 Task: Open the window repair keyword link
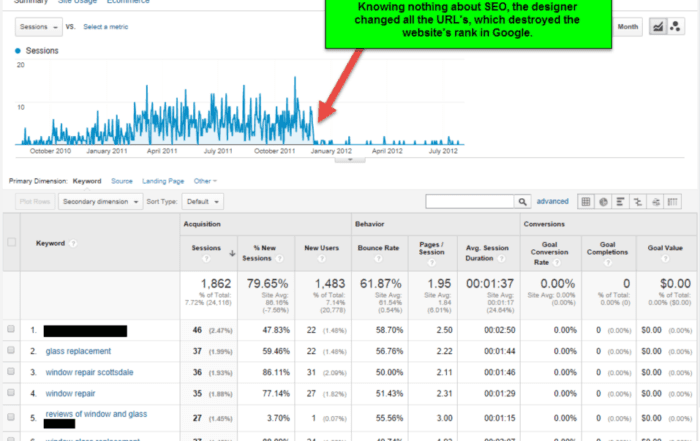click(x=70, y=395)
